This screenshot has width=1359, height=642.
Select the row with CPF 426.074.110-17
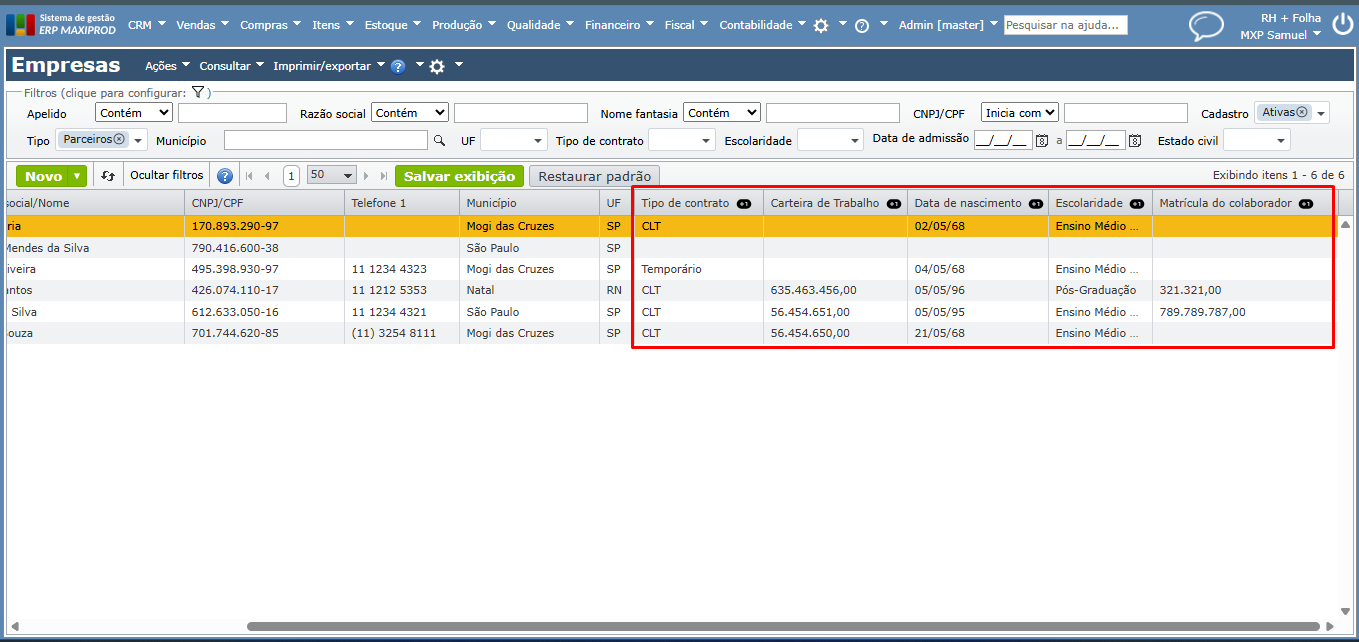coord(669,290)
